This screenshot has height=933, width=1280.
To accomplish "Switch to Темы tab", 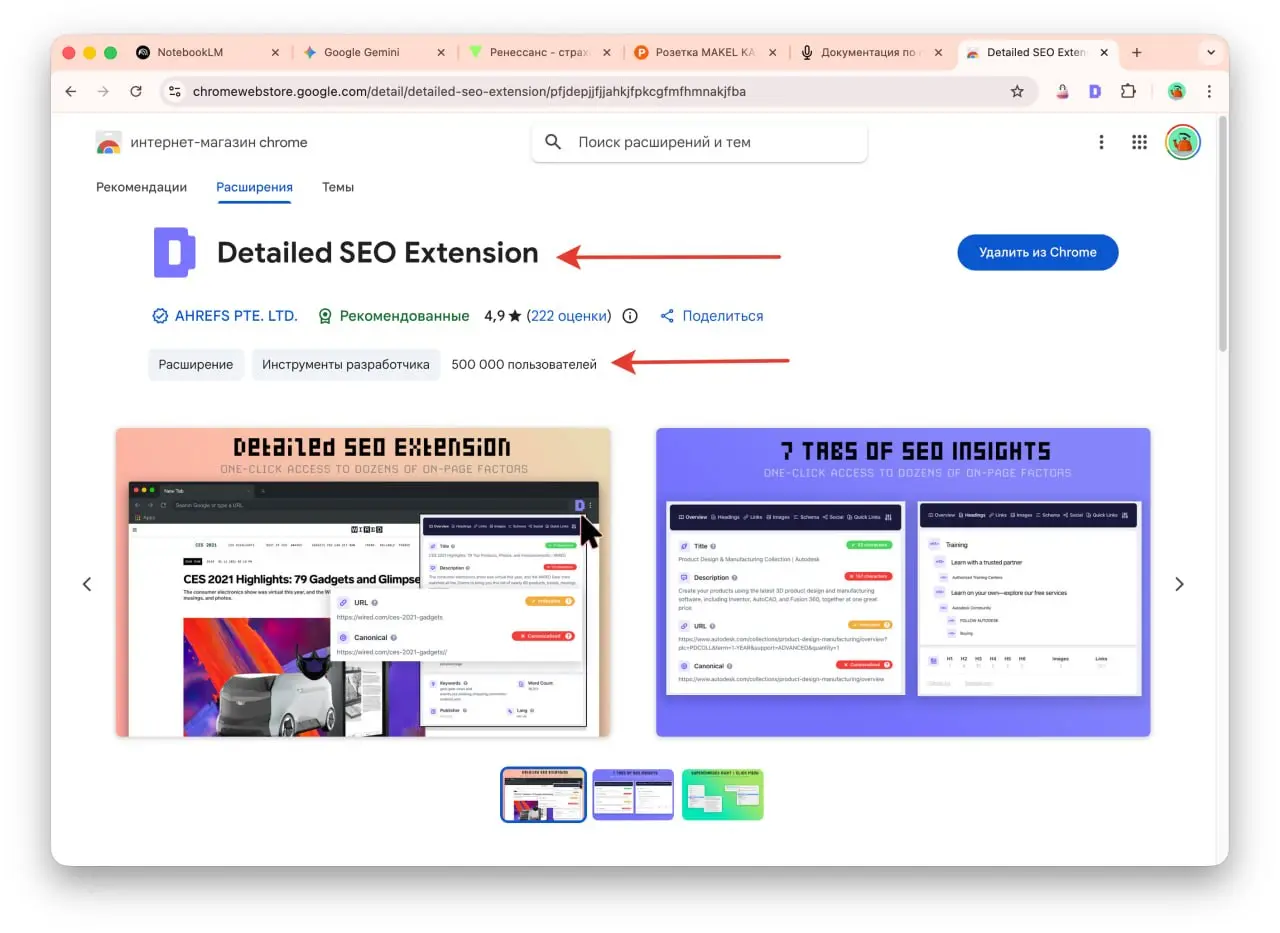I will [x=338, y=187].
